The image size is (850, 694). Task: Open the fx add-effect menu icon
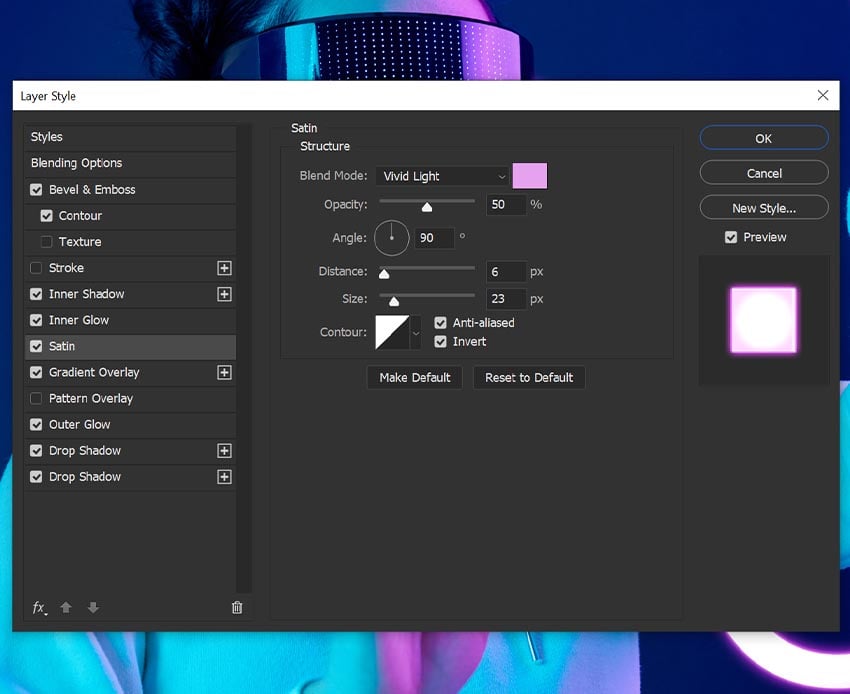click(39, 608)
